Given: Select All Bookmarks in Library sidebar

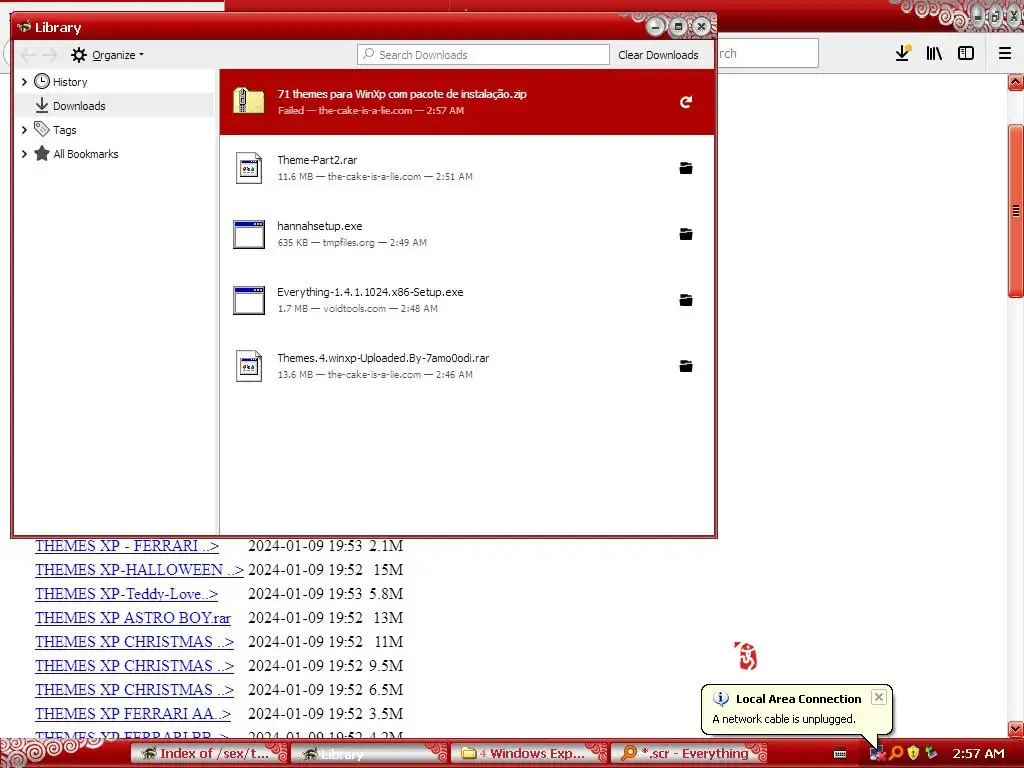Looking at the screenshot, I should pyautogui.click(x=86, y=154).
